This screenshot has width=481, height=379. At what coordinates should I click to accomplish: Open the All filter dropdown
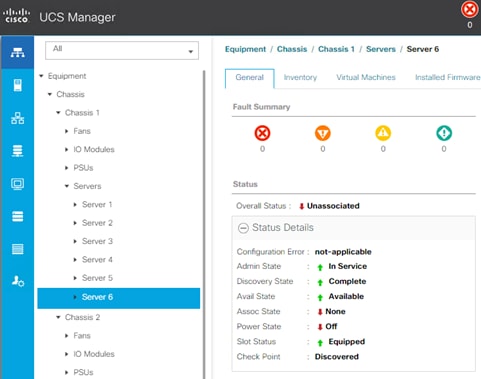122,51
